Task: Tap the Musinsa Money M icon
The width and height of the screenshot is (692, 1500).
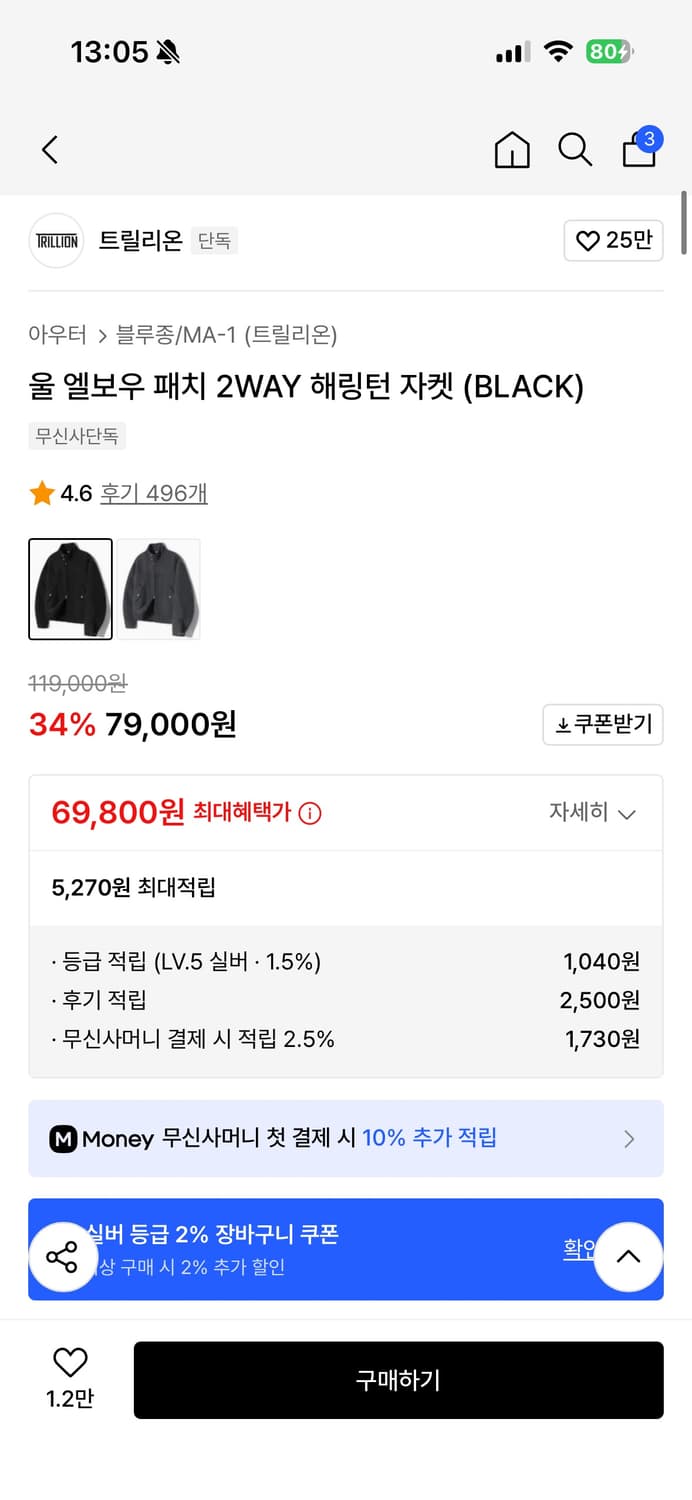Action: [62, 1139]
